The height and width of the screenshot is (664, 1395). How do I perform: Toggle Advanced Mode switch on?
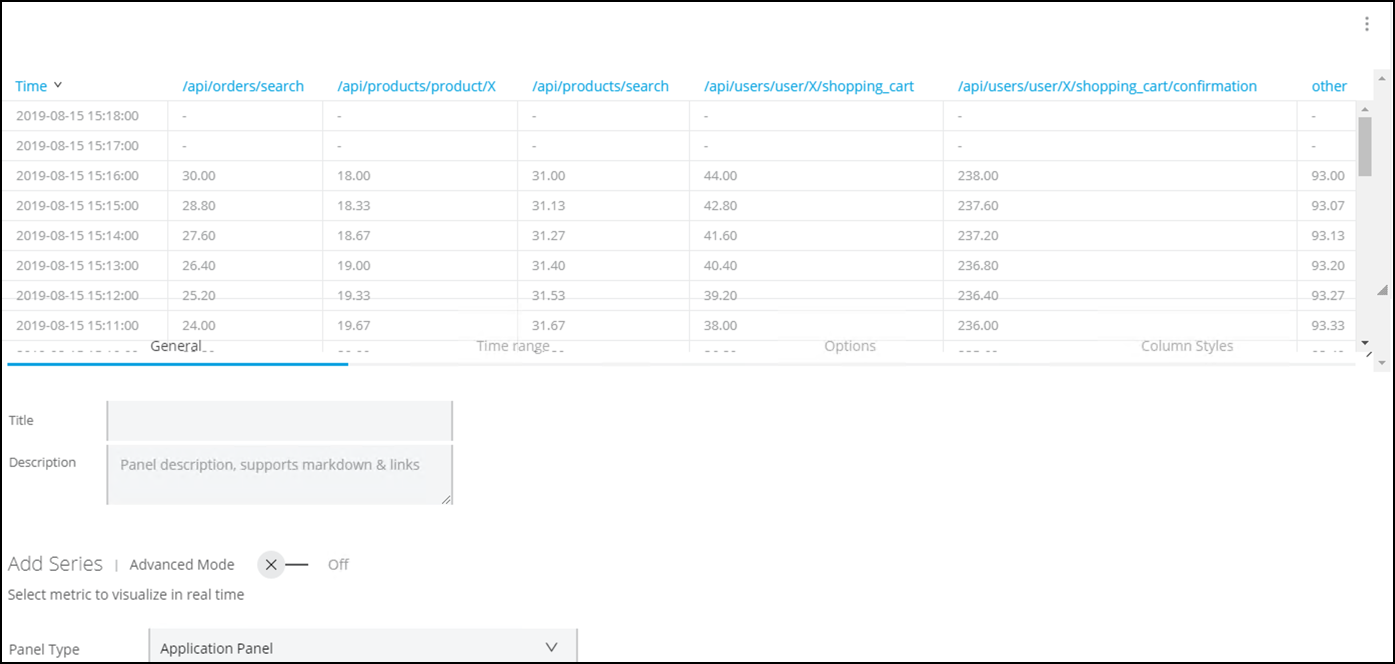point(283,564)
